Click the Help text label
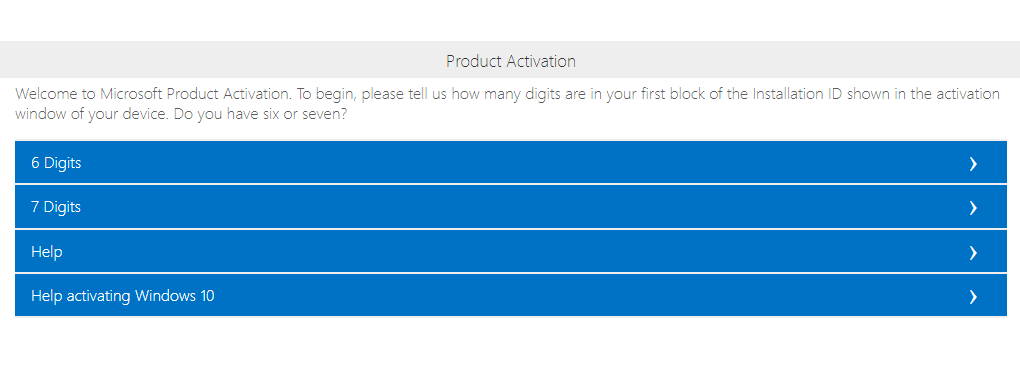This screenshot has width=1020, height=370. [x=46, y=252]
